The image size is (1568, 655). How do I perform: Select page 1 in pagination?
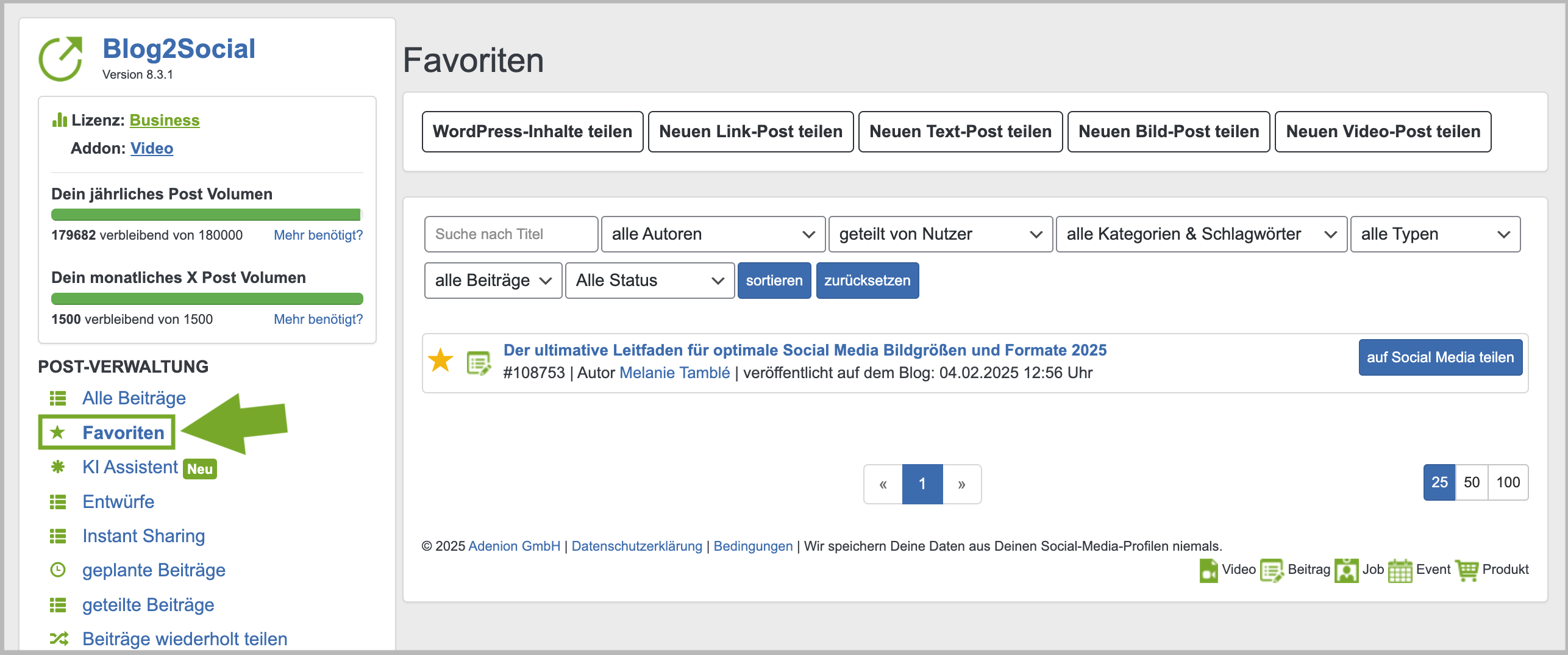(x=922, y=484)
